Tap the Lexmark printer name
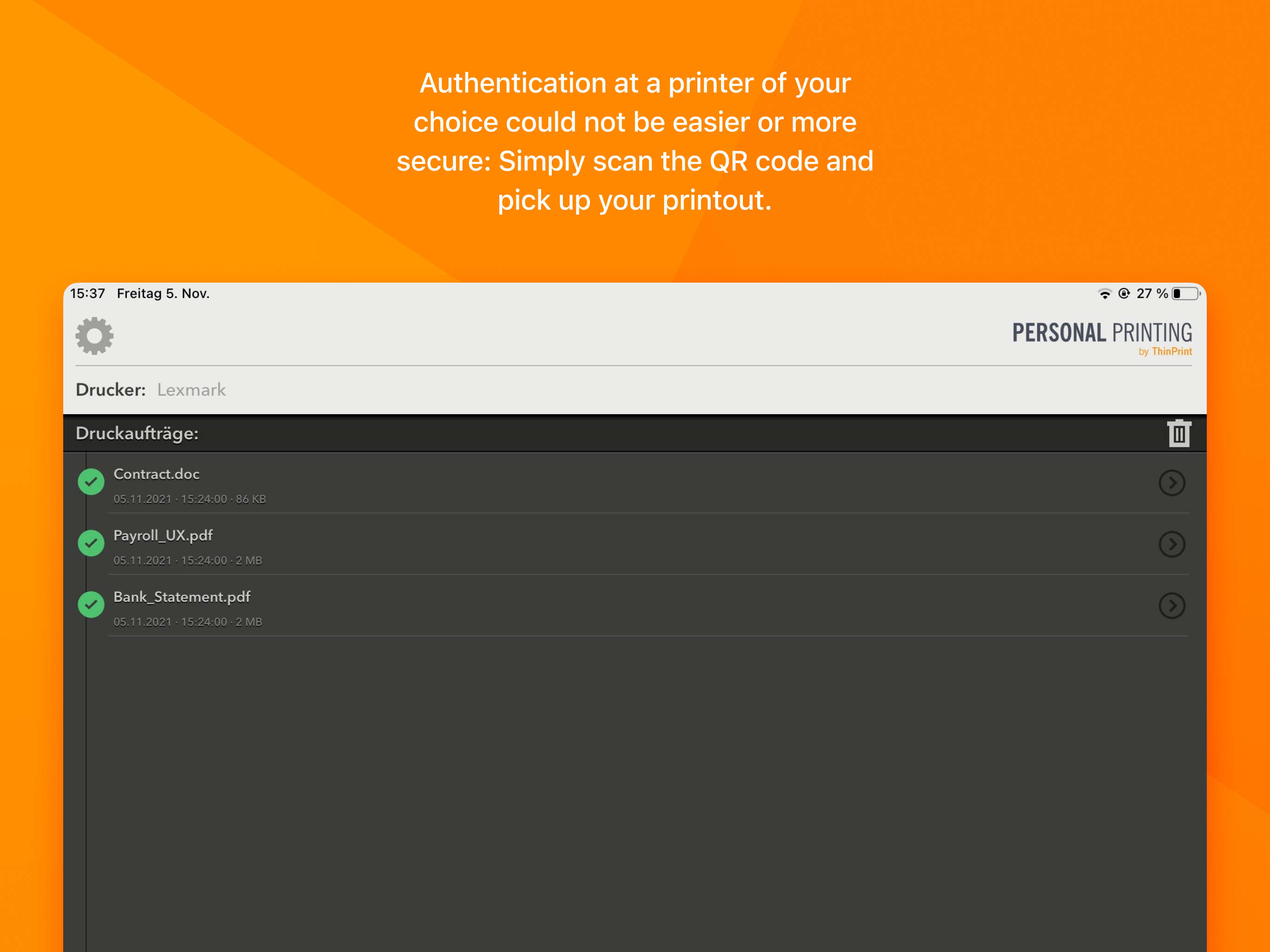The image size is (1270, 952). 191,390
